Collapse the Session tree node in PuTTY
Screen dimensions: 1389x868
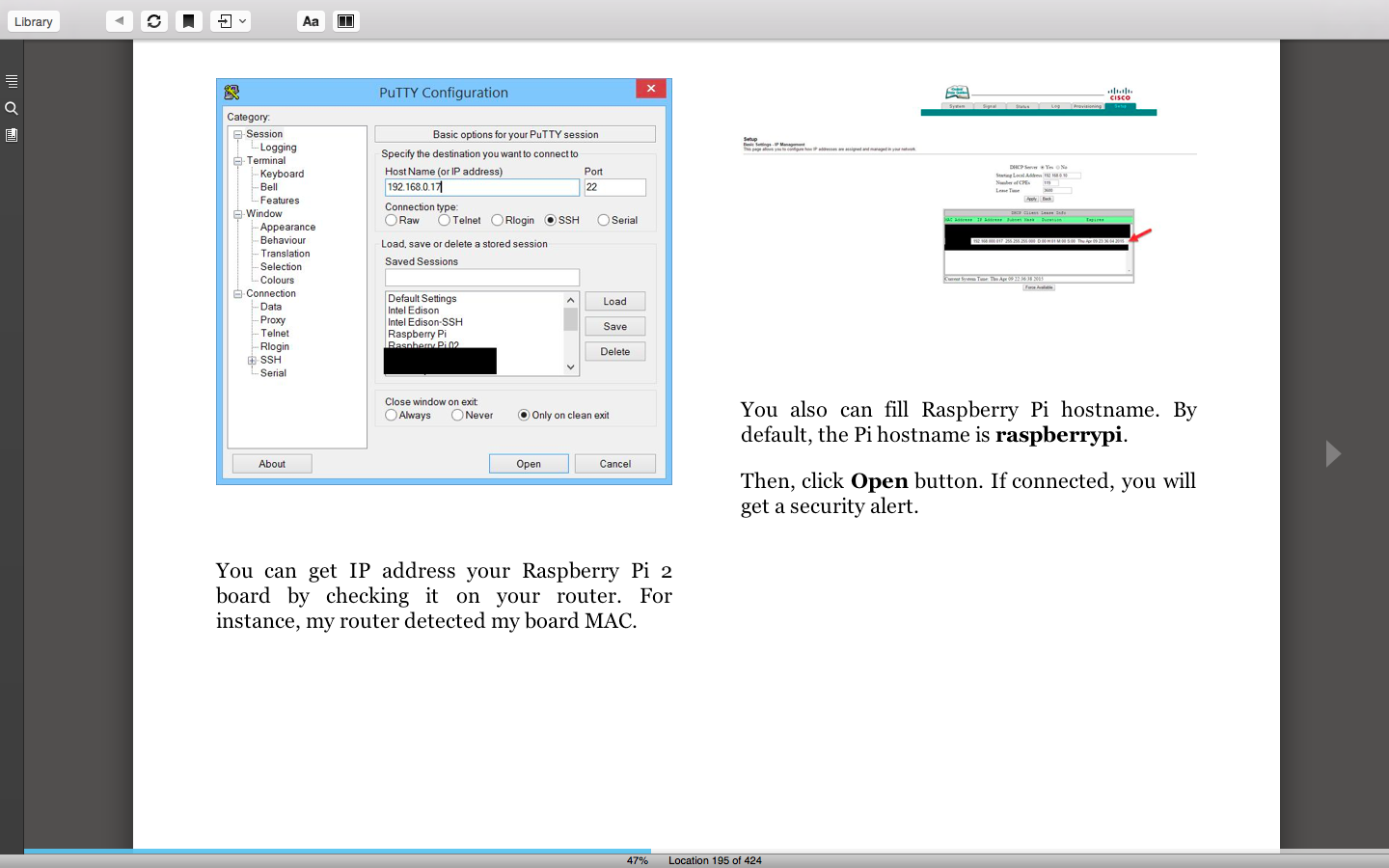pos(237,135)
